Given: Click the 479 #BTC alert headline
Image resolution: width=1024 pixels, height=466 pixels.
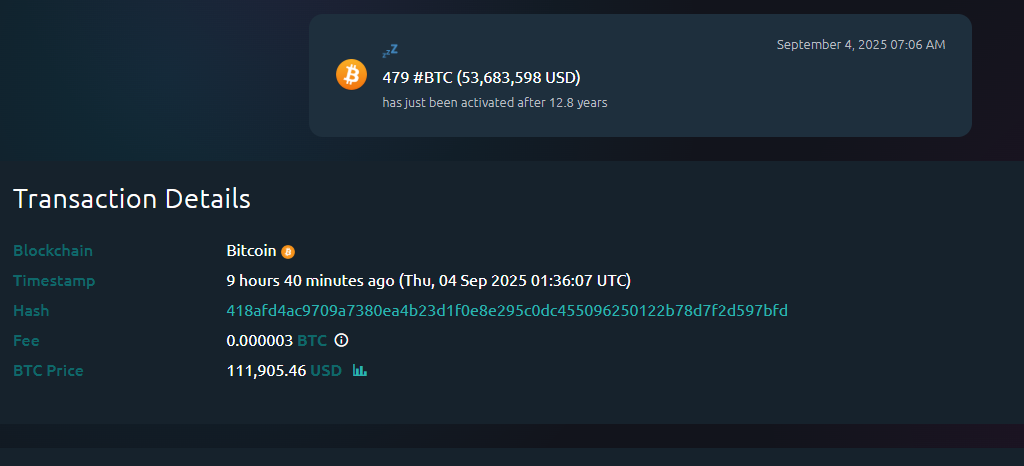Looking at the screenshot, I should click(481, 77).
